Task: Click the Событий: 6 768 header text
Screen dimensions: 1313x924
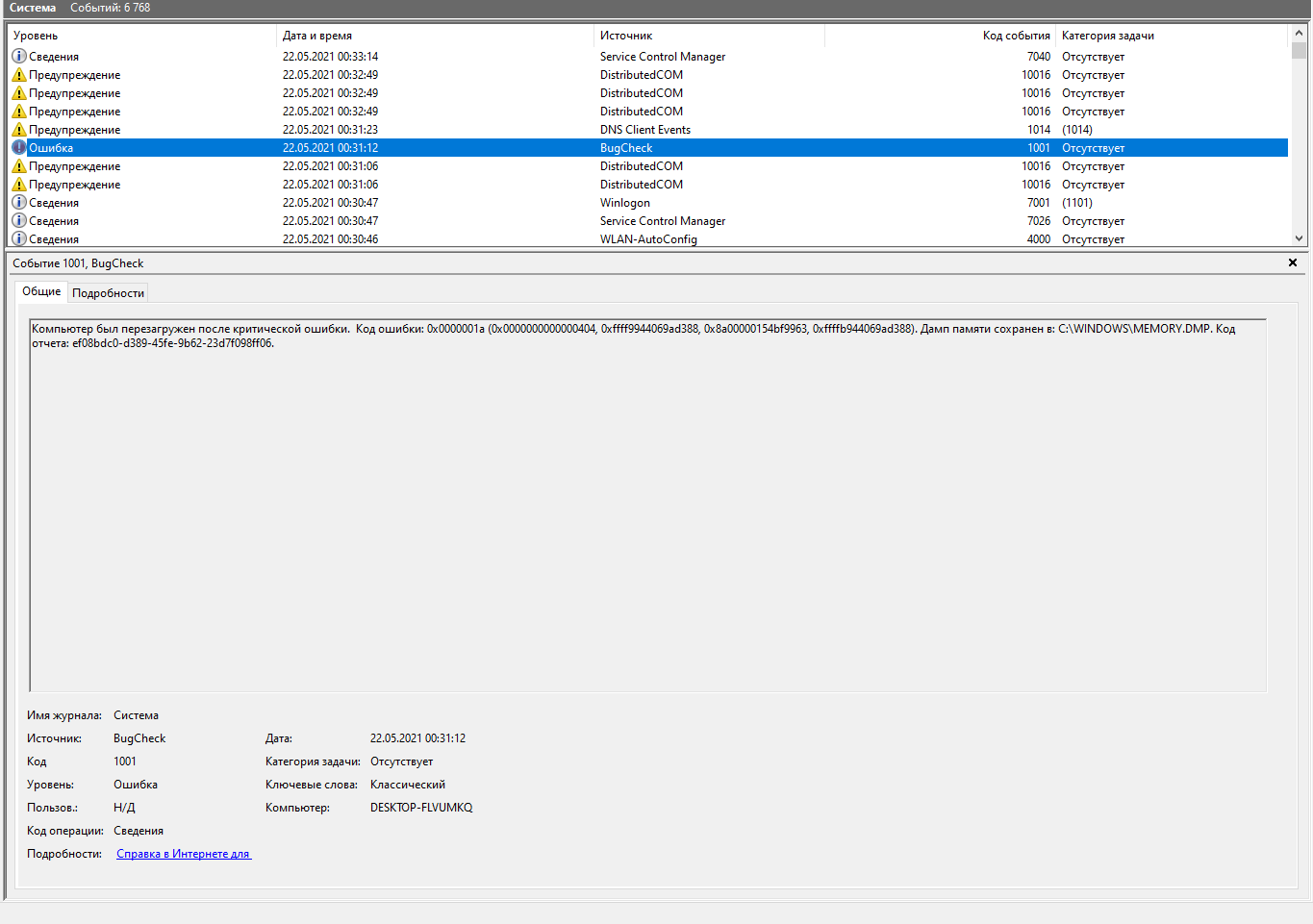Action: [111, 8]
